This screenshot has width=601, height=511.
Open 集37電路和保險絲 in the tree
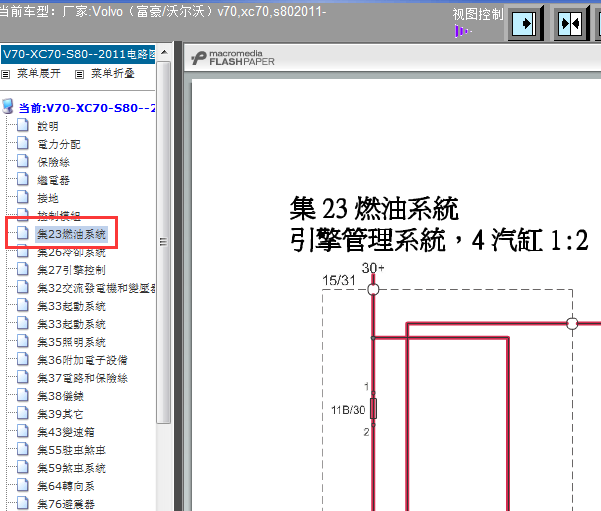(82, 378)
